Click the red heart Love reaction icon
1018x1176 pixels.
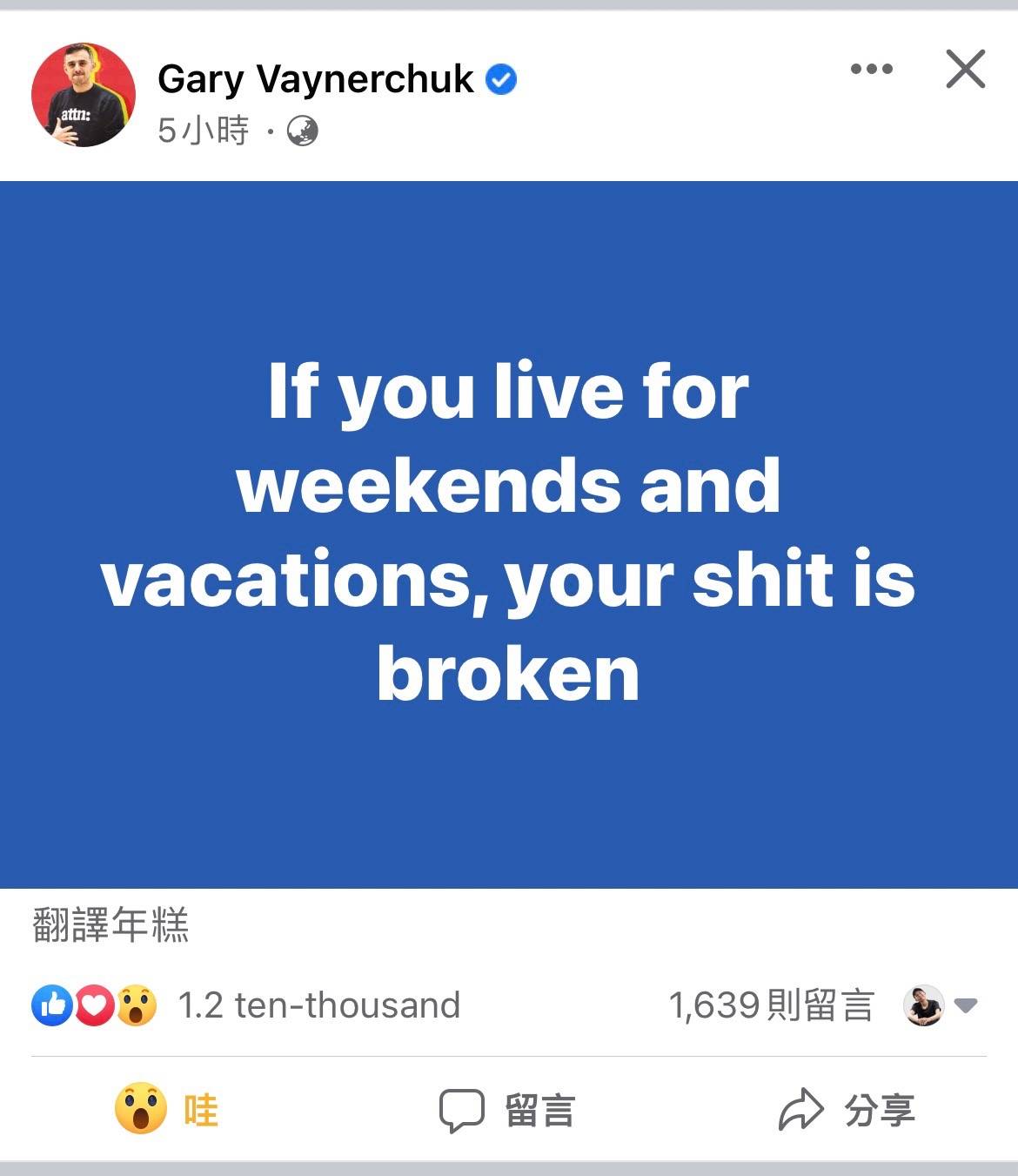[x=95, y=1005]
